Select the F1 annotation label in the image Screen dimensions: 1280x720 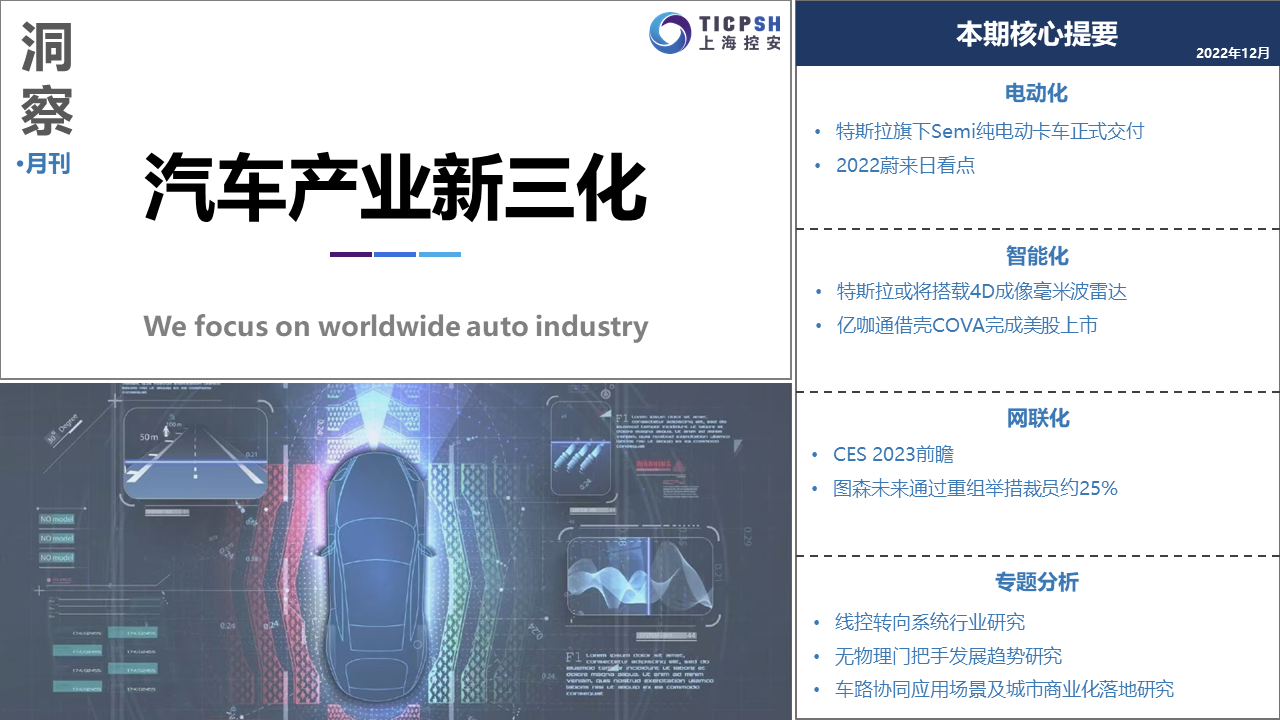pos(620,417)
